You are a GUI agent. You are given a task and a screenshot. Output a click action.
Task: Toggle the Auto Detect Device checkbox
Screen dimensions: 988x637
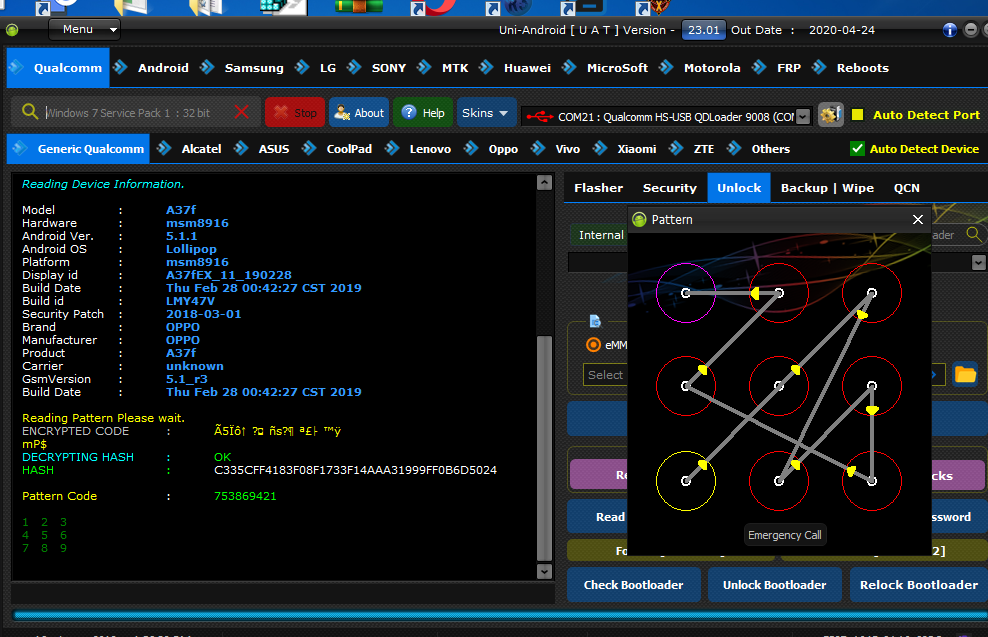tap(857, 149)
